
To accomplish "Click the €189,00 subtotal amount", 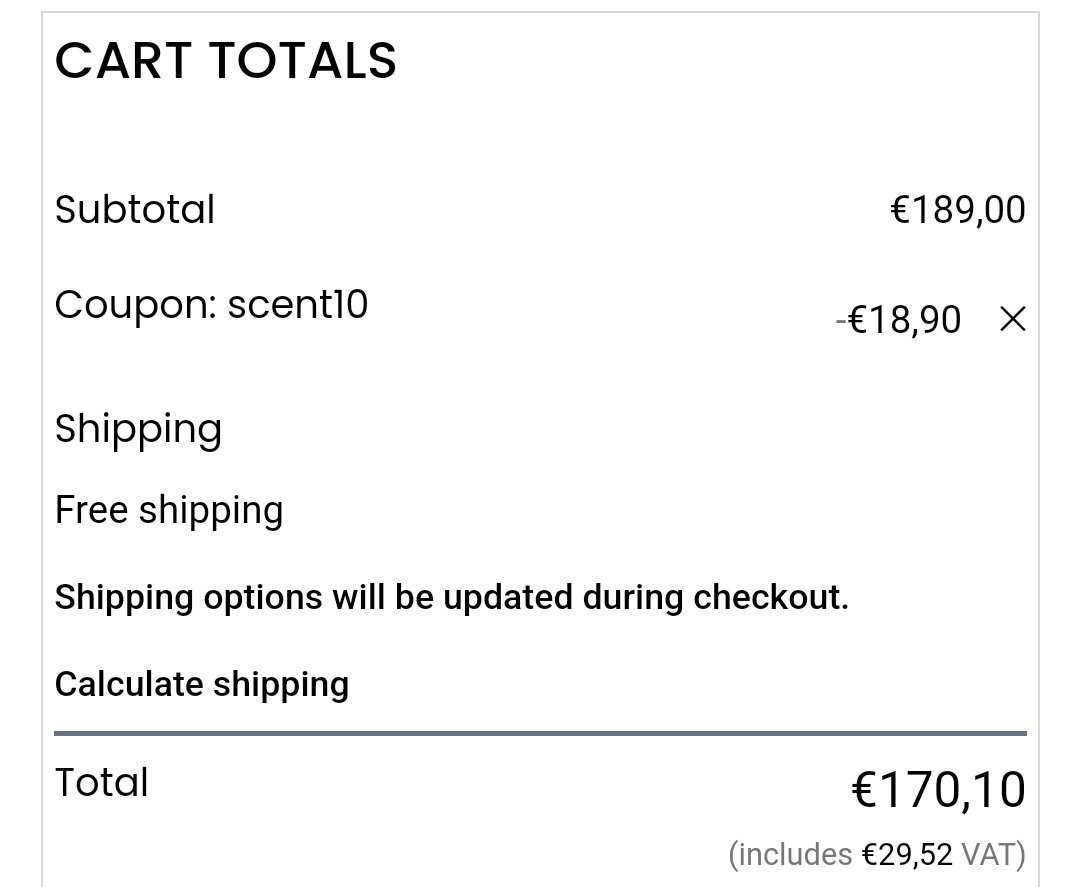I will coord(957,210).
